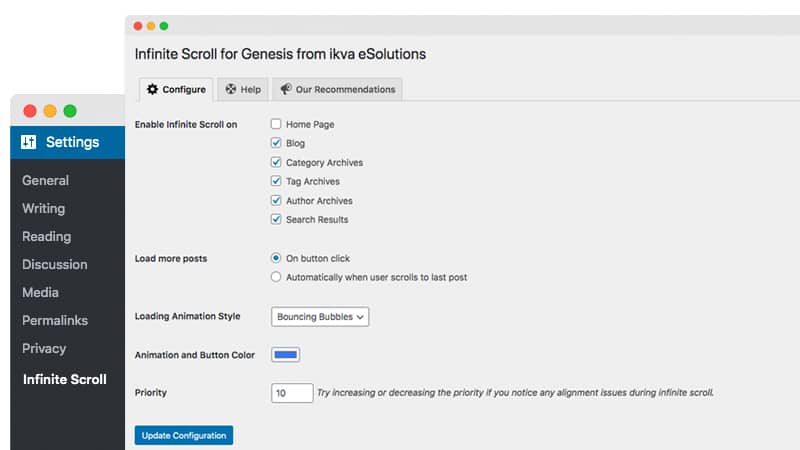The width and height of the screenshot is (800, 450).
Task: Click the 'Animation and Button Color' label
Action: pyautogui.click(x=194, y=355)
